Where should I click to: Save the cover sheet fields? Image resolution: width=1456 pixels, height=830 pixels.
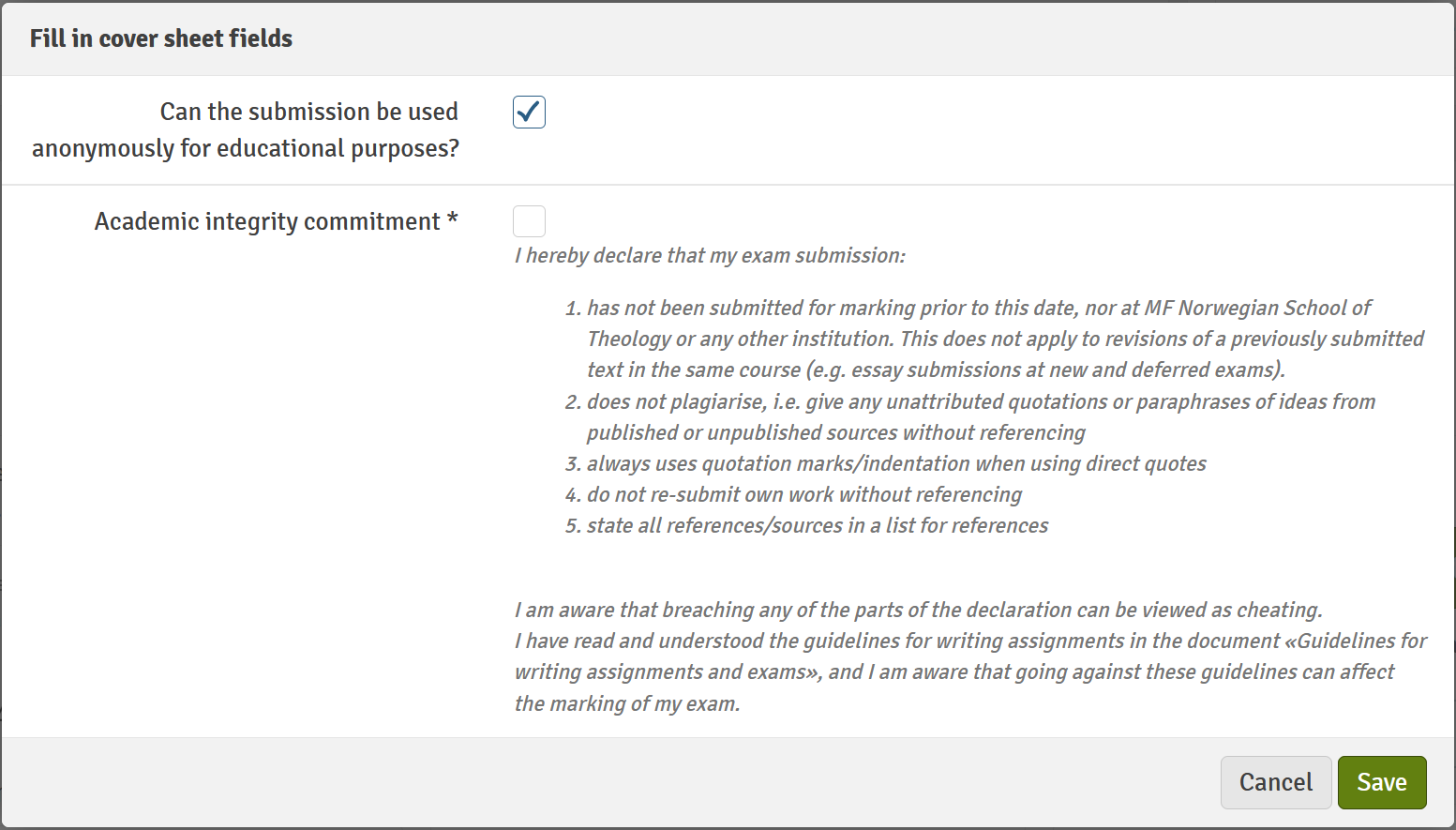pos(1382,782)
